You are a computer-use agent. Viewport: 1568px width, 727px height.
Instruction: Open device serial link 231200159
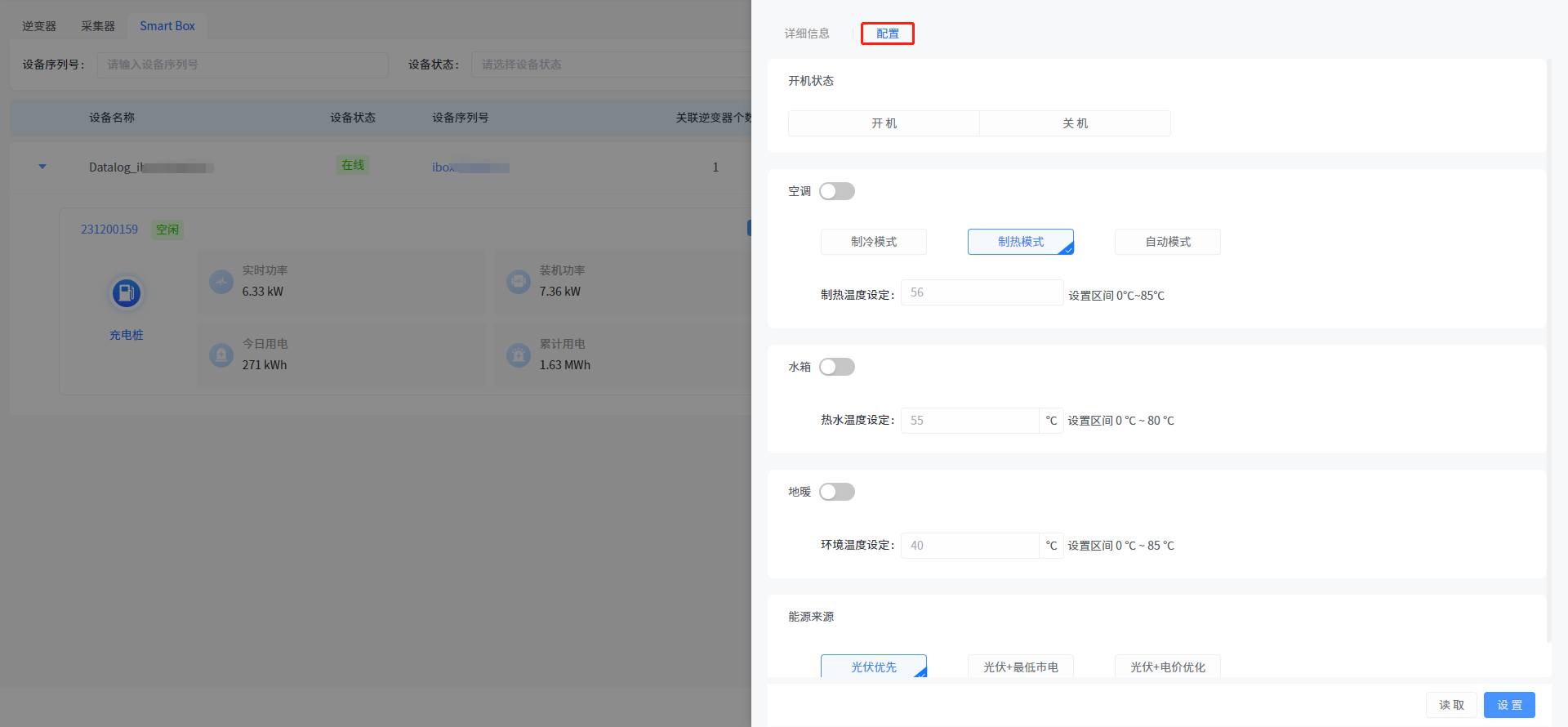click(x=109, y=230)
